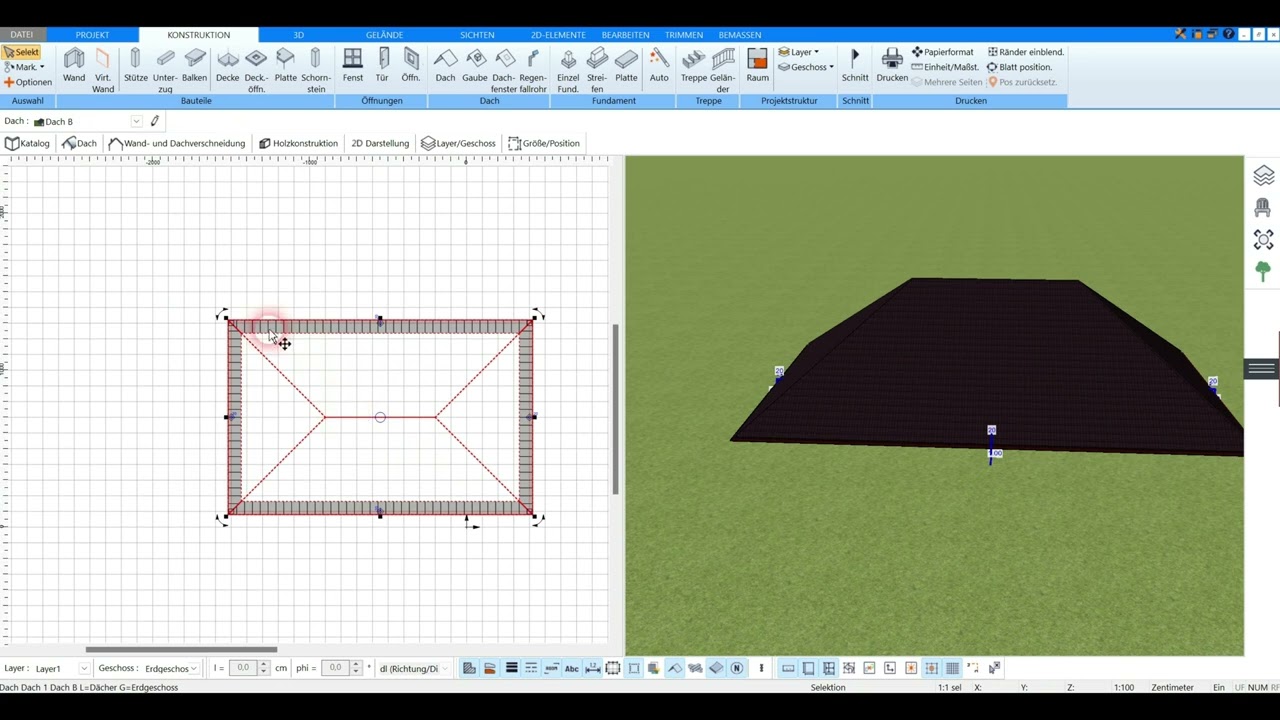Open the Mark. dropdown
This screenshot has width=1280, height=720.
pos(25,67)
